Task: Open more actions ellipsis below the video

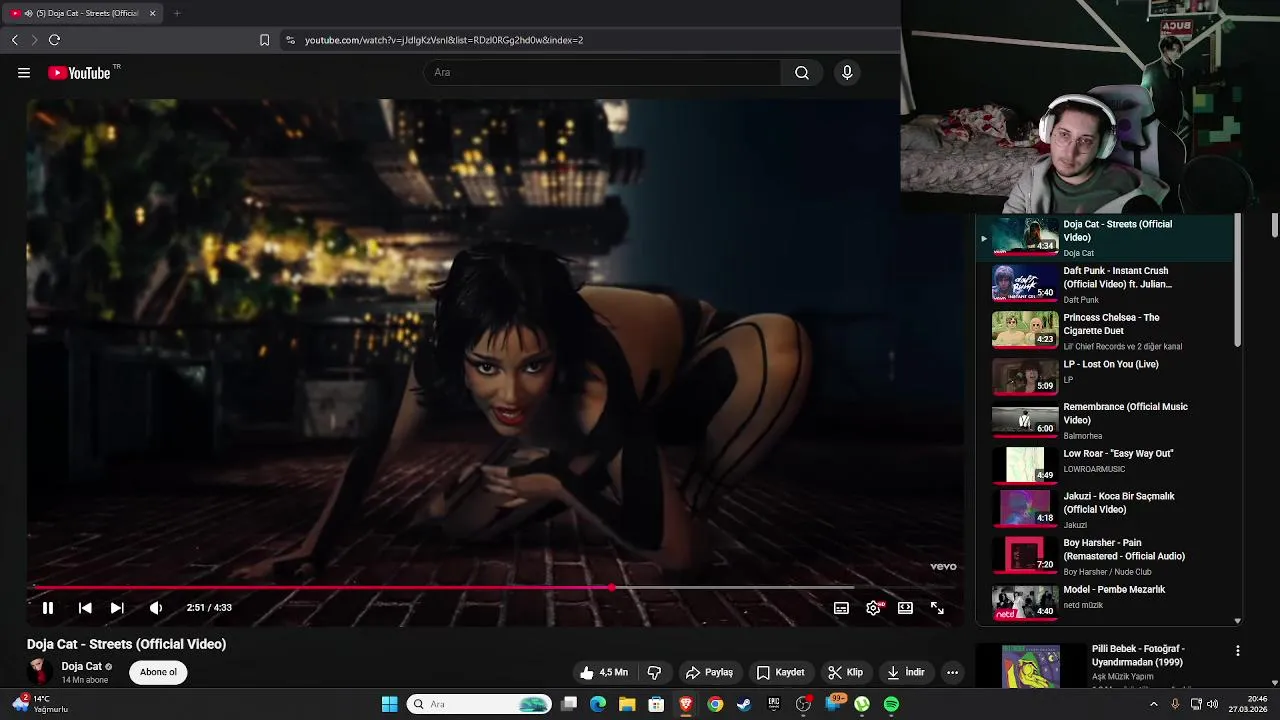Action: (952, 672)
